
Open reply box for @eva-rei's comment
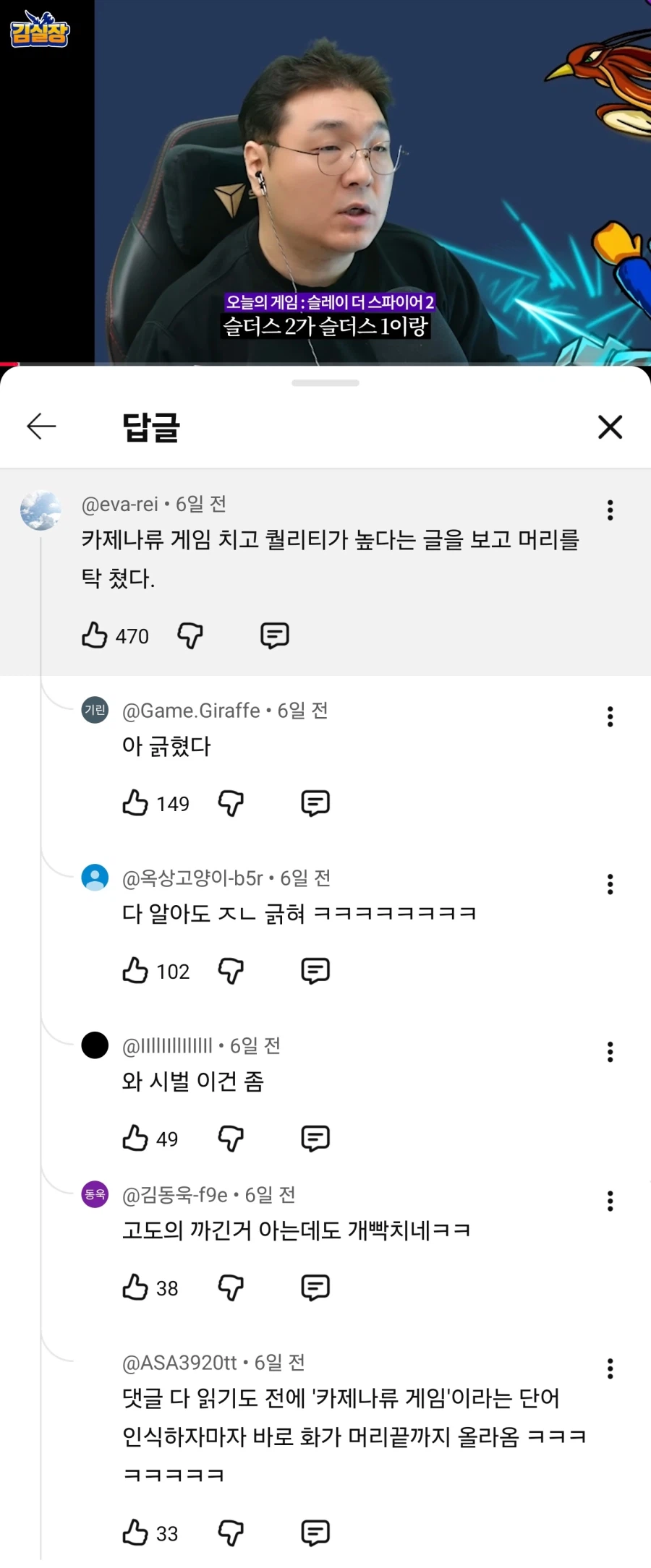274,635
